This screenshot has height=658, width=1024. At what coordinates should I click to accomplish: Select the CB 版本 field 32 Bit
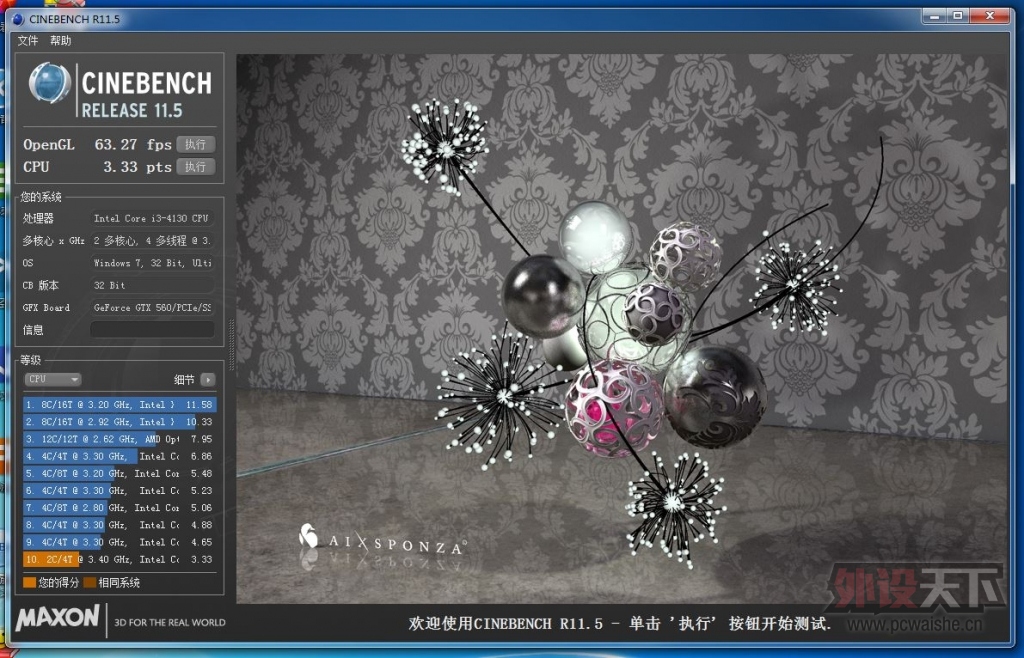[152, 285]
